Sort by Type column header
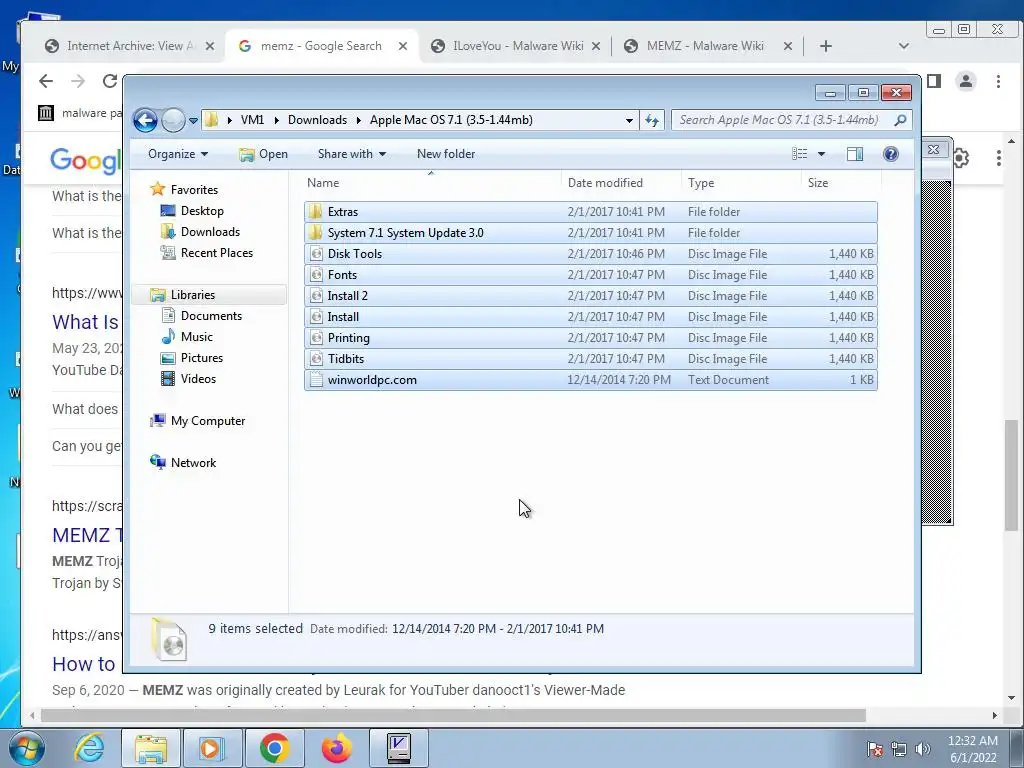Image resolution: width=1024 pixels, height=768 pixels. coord(701,183)
